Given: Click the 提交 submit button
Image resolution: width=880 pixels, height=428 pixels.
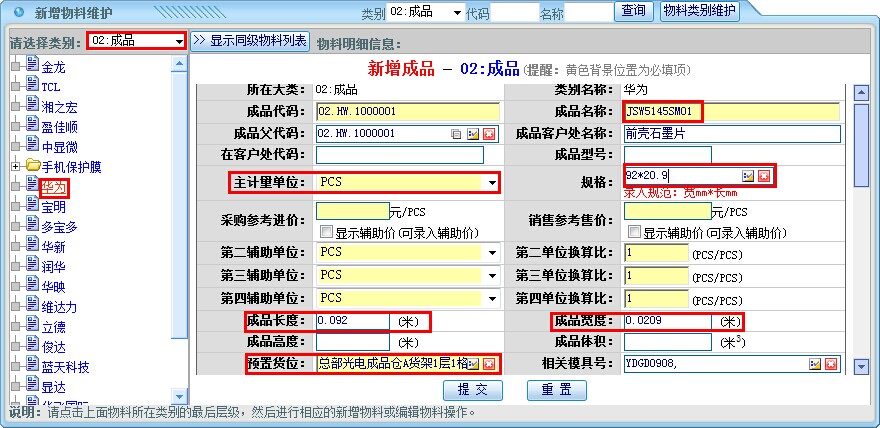Looking at the screenshot, I should (x=473, y=389).
